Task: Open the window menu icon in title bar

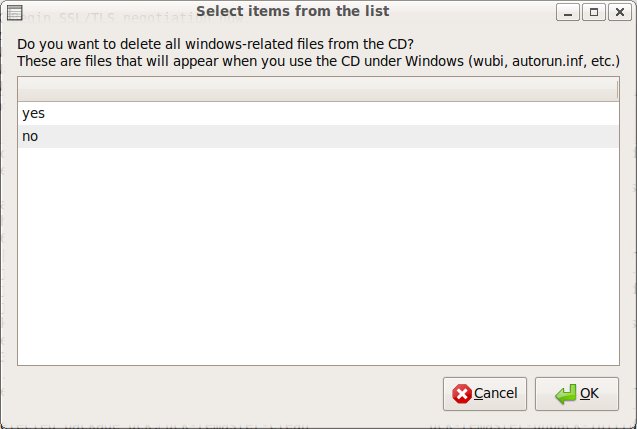Action: [15, 11]
